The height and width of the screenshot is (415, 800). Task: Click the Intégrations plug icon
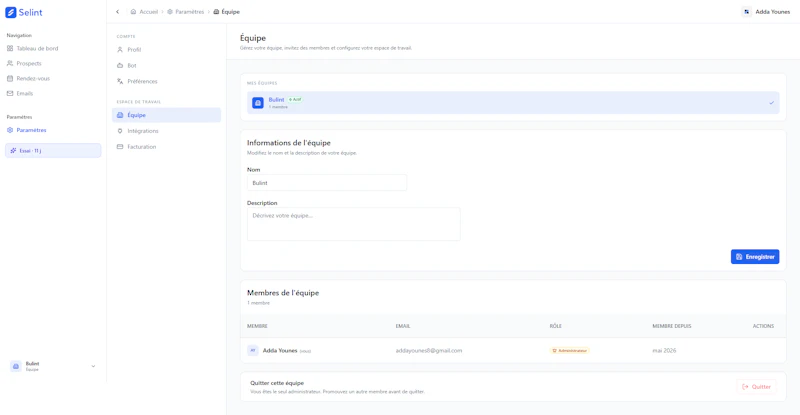pos(120,131)
